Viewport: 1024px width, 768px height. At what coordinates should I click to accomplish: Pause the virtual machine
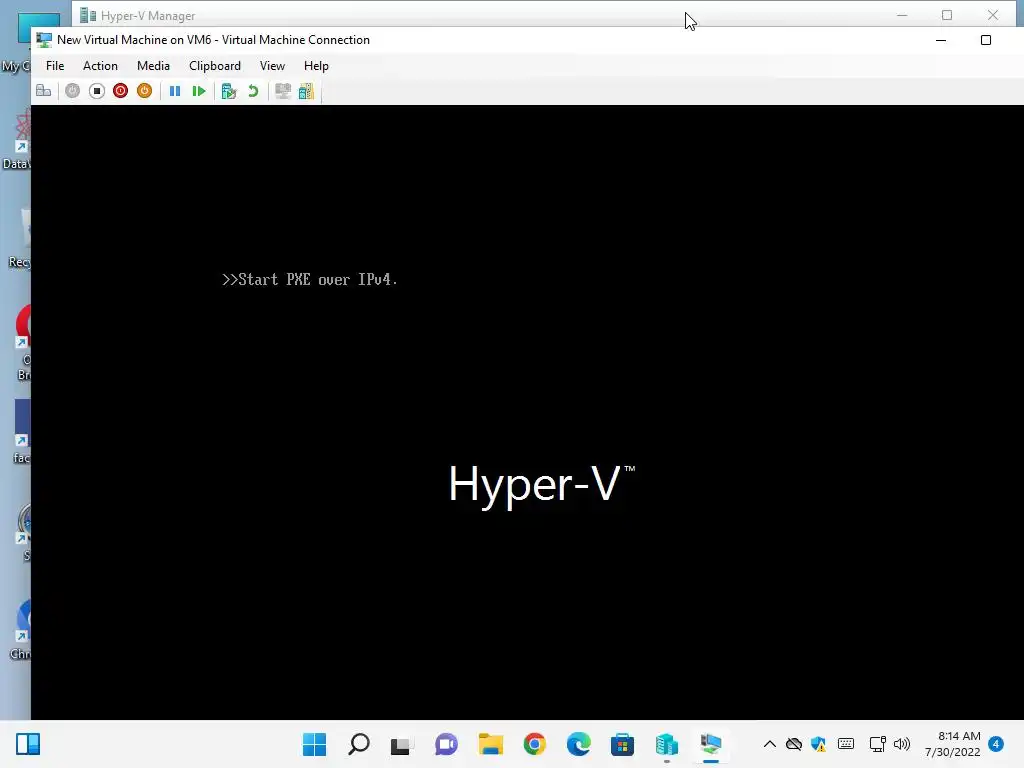(174, 91)
